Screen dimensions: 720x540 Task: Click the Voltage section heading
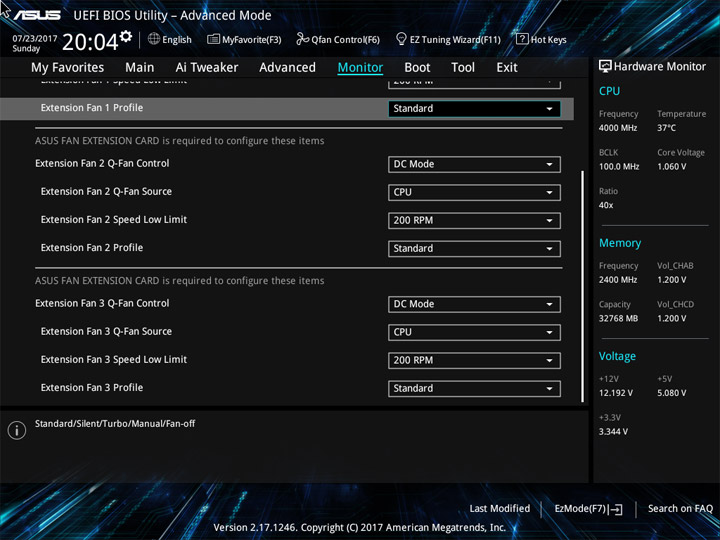617,356
